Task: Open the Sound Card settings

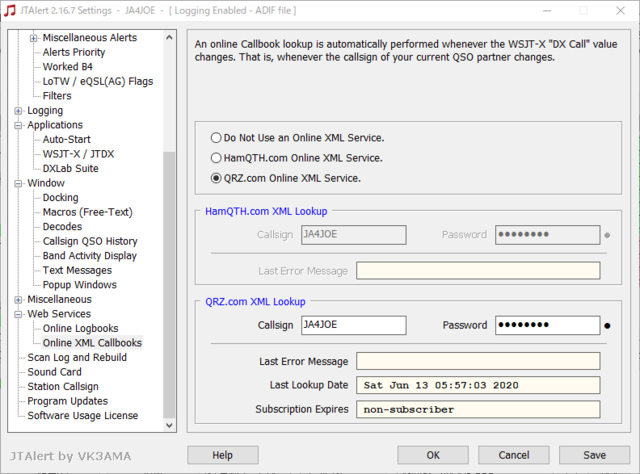Action: [54, 372]
